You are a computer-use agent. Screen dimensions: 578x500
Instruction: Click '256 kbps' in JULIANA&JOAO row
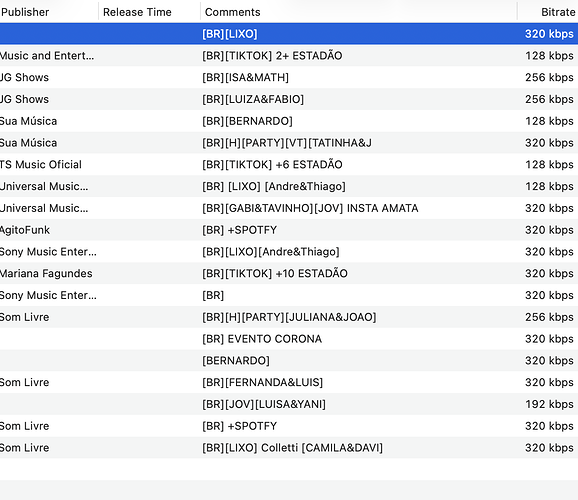[x=549, y=317]
